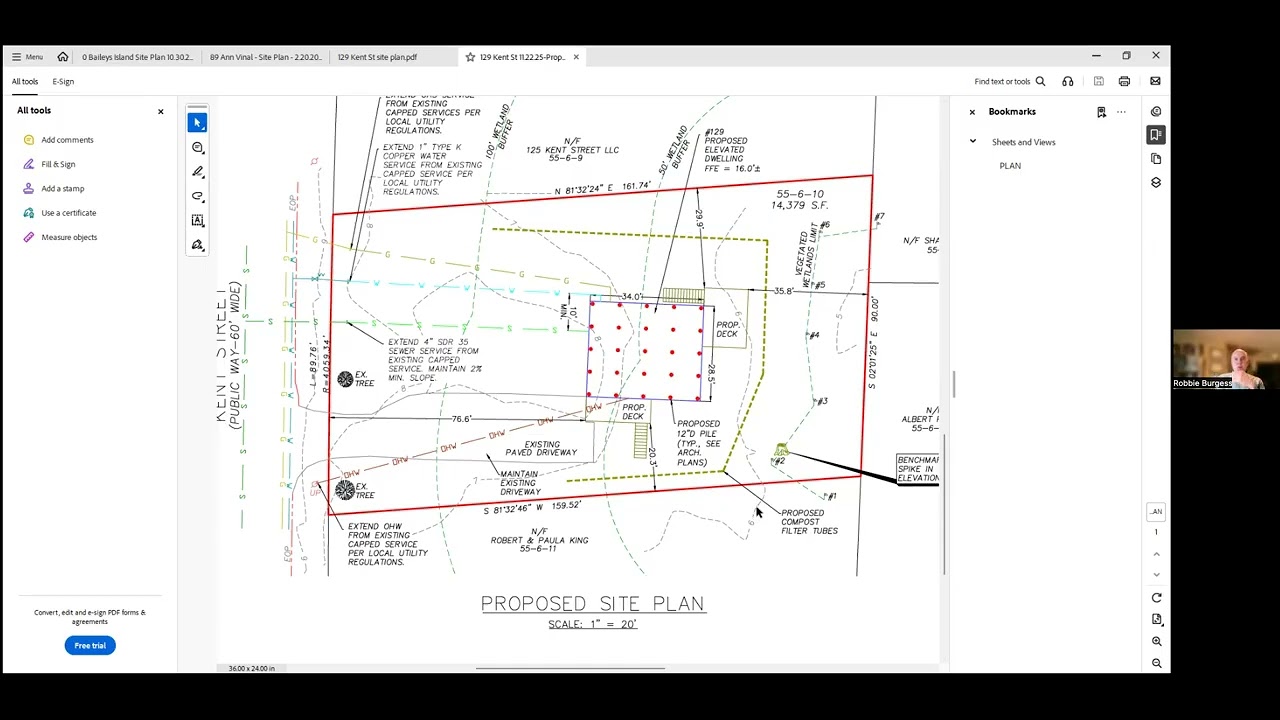Open the PLAN bookmark

(1010, 166)
